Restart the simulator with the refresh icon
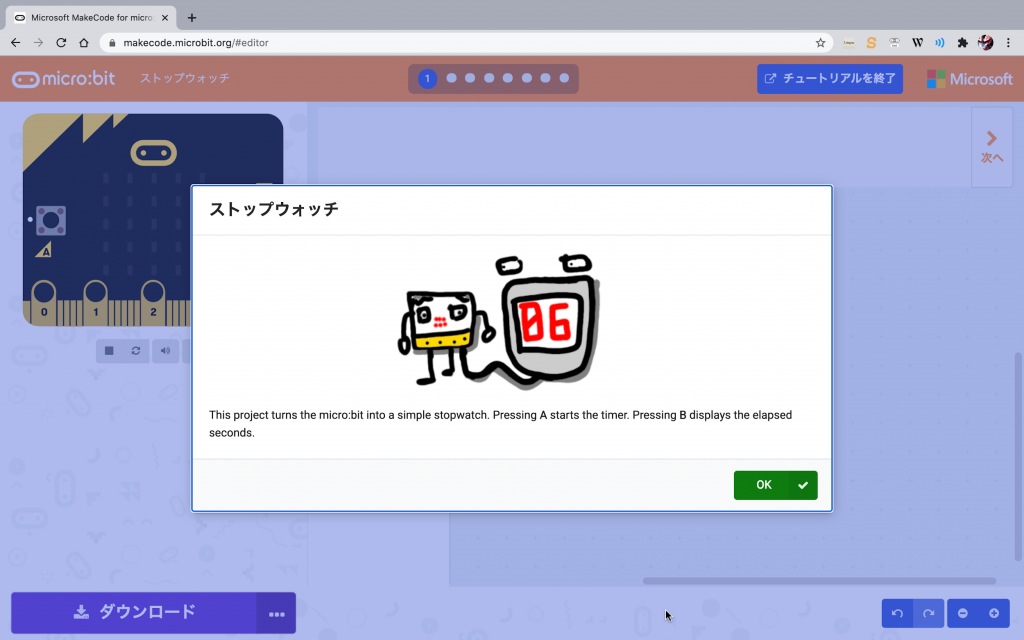The width and height of the screenshot is (1024, 640). point(136,351)
